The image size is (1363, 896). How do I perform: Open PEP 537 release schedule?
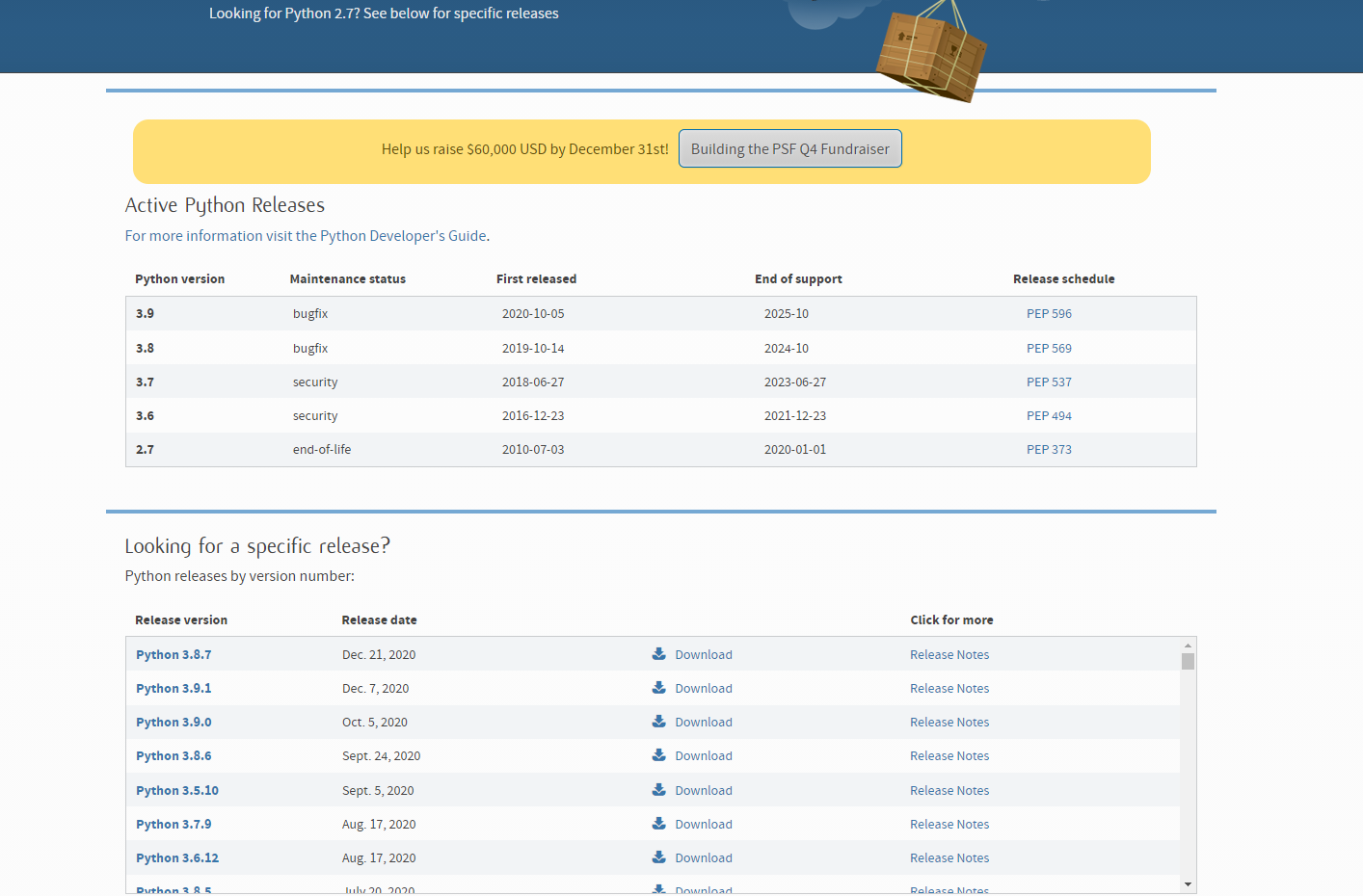click(x=1049, y=382)
